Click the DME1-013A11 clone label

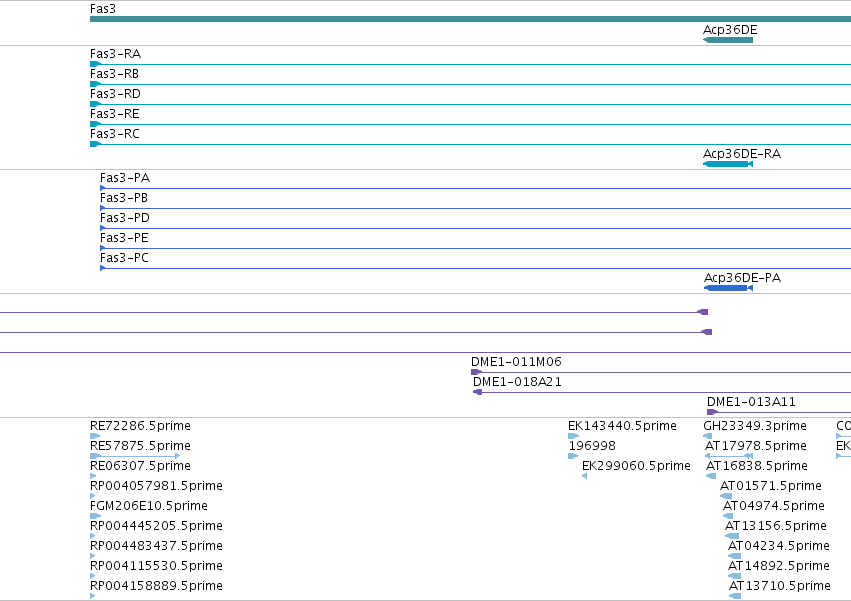pos(751,402)
